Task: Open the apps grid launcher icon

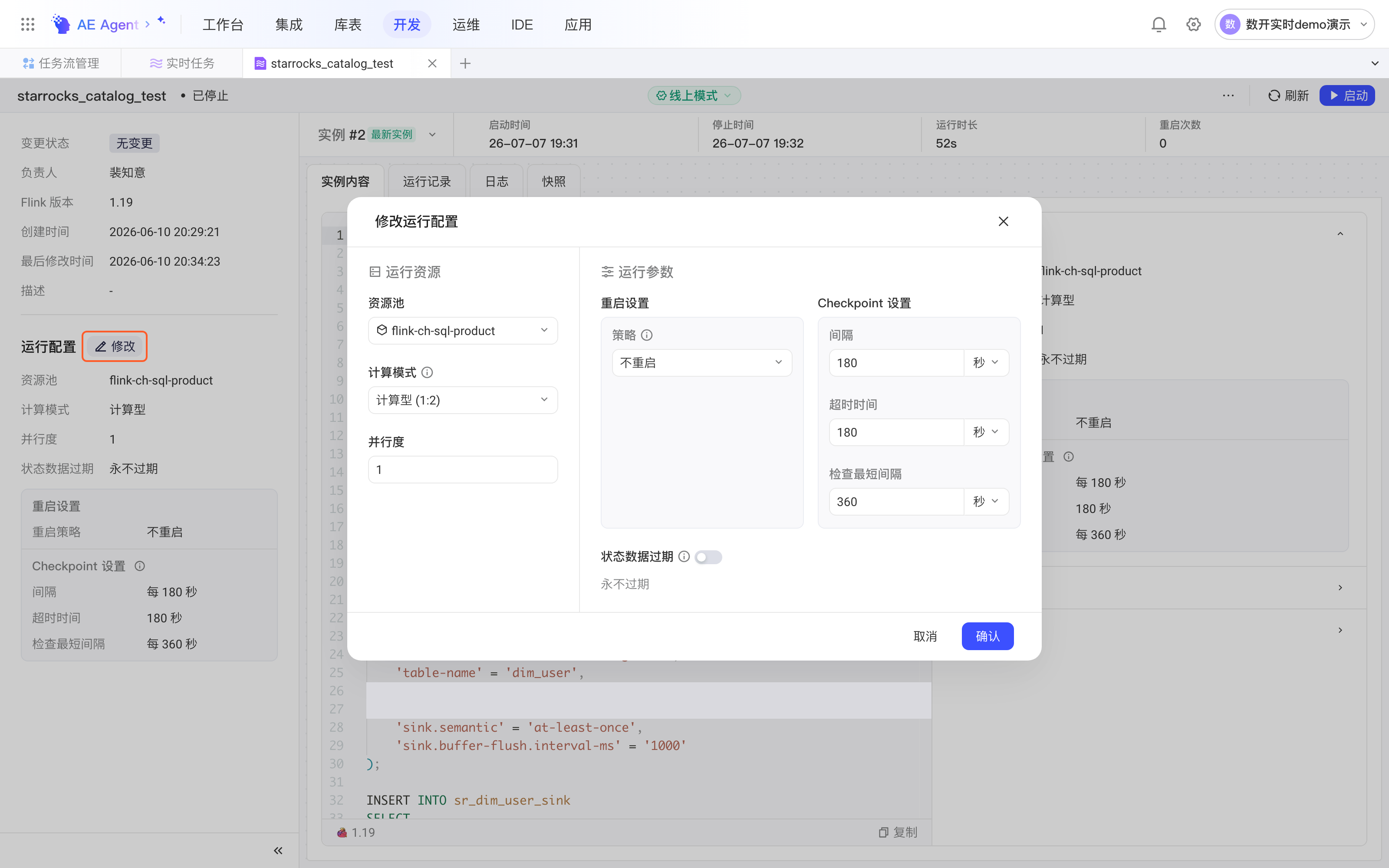Action: click(27, 24)
